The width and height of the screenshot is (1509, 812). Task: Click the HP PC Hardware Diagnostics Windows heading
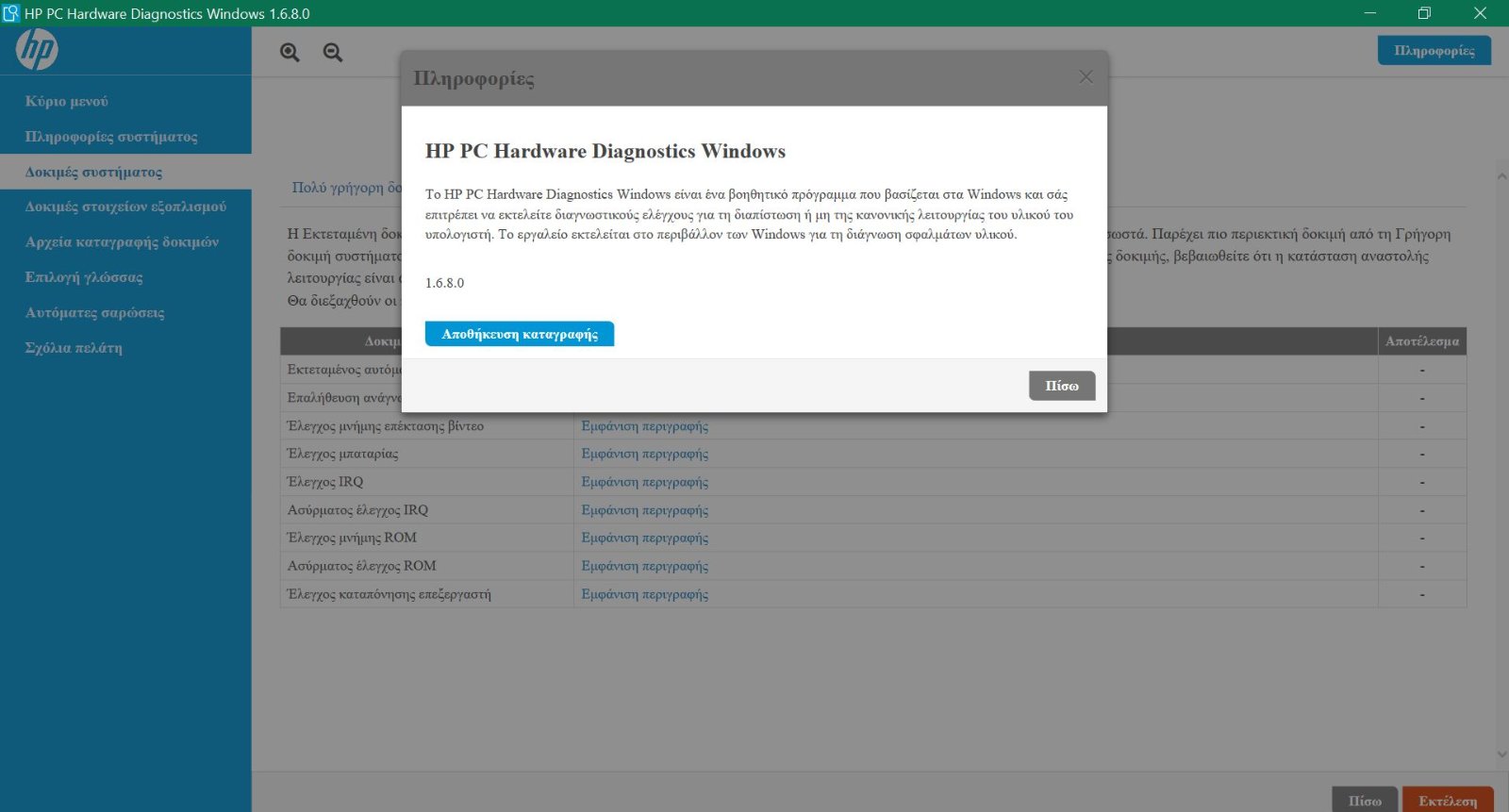tap(605, 151)
